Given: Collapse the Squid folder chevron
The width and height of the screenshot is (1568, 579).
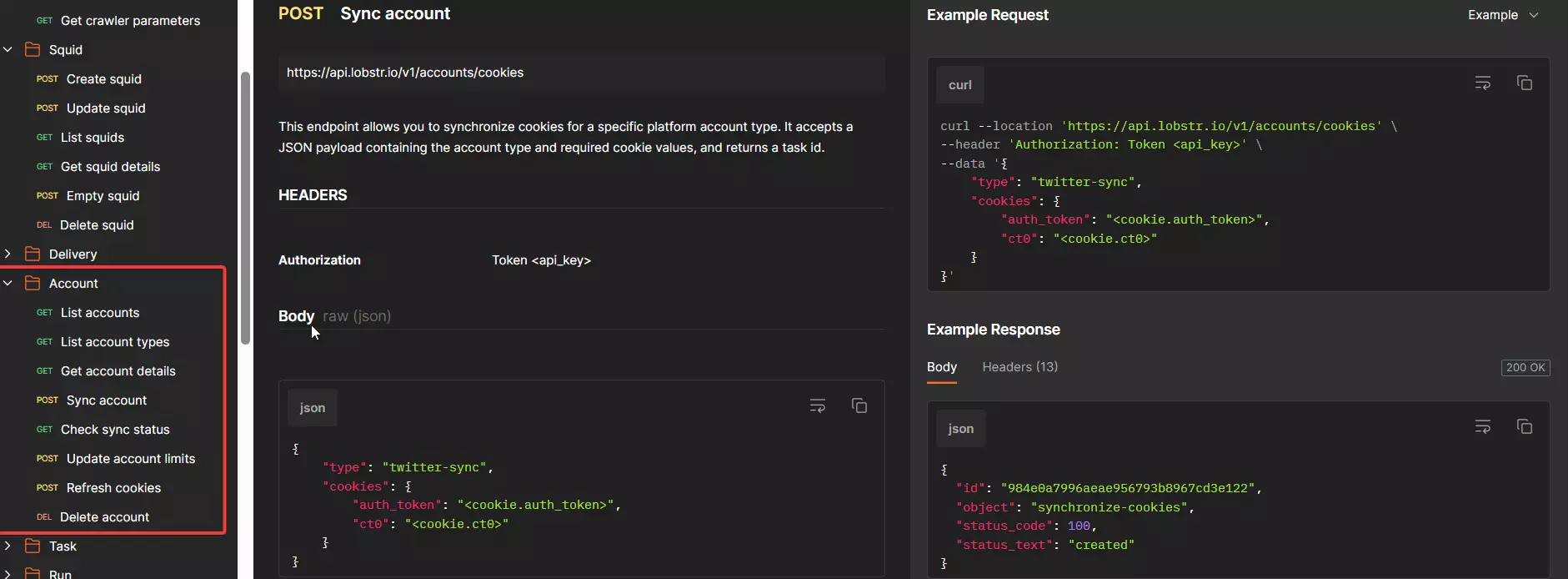Looking at the screenshot, I should pos(8,49).
